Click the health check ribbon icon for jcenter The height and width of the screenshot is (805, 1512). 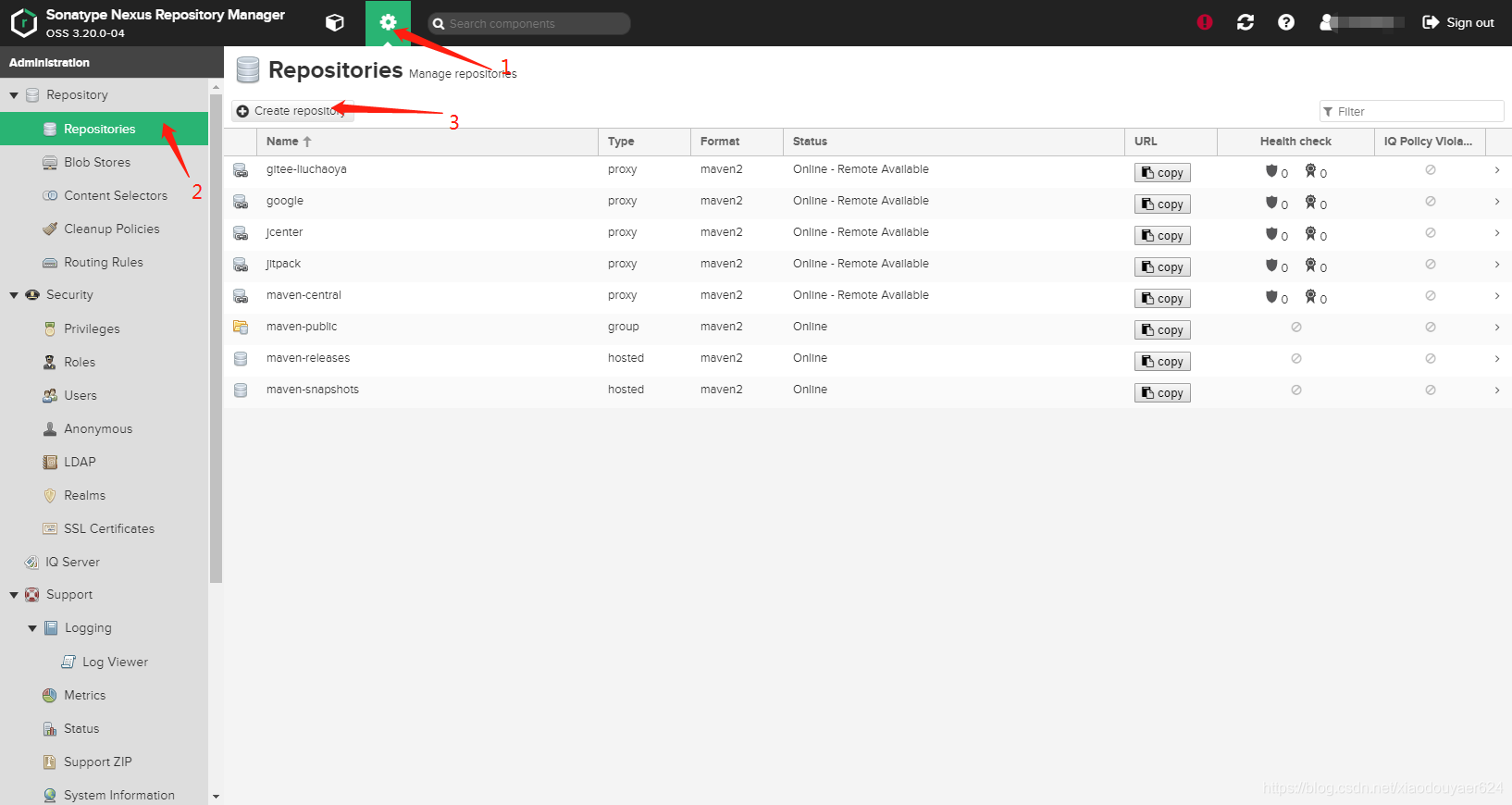tap(1310, 233)
